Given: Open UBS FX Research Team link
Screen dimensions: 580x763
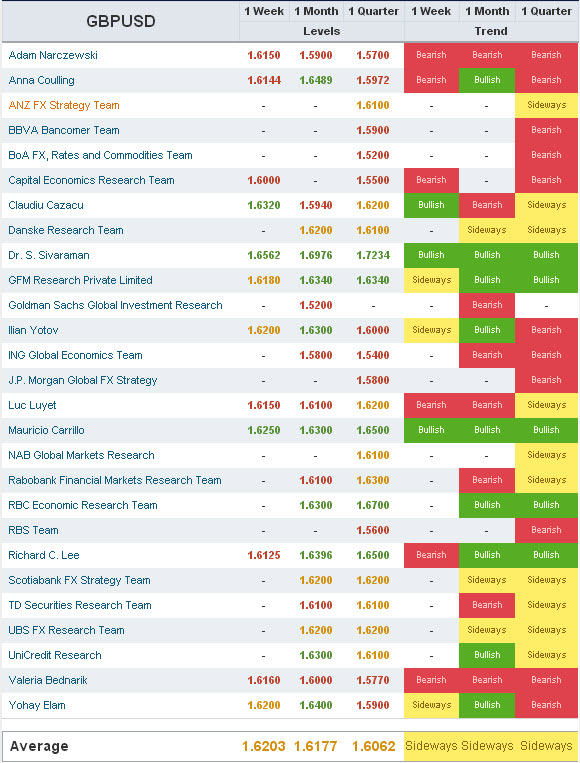Looking at the screenshot, I should pyautogui.click(x=66, y=630).
